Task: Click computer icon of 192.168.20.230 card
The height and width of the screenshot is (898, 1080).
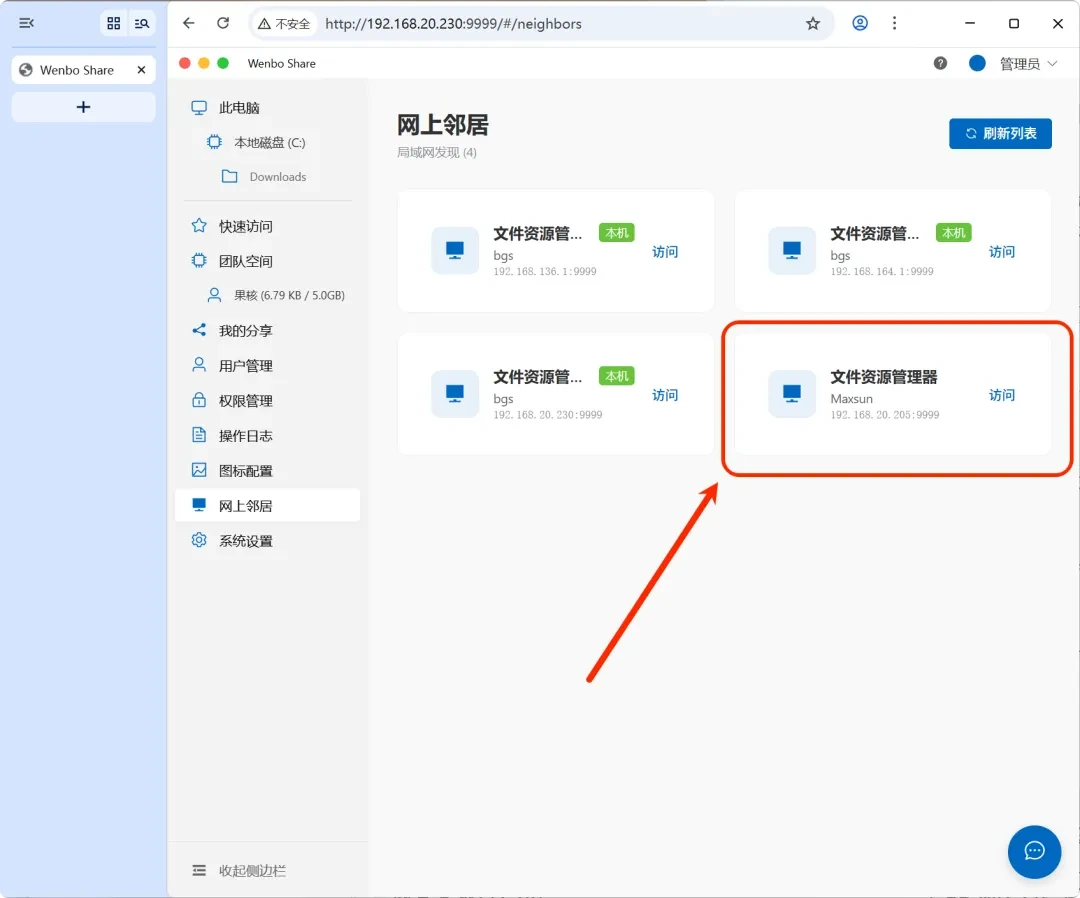Action: coord(455,394)
